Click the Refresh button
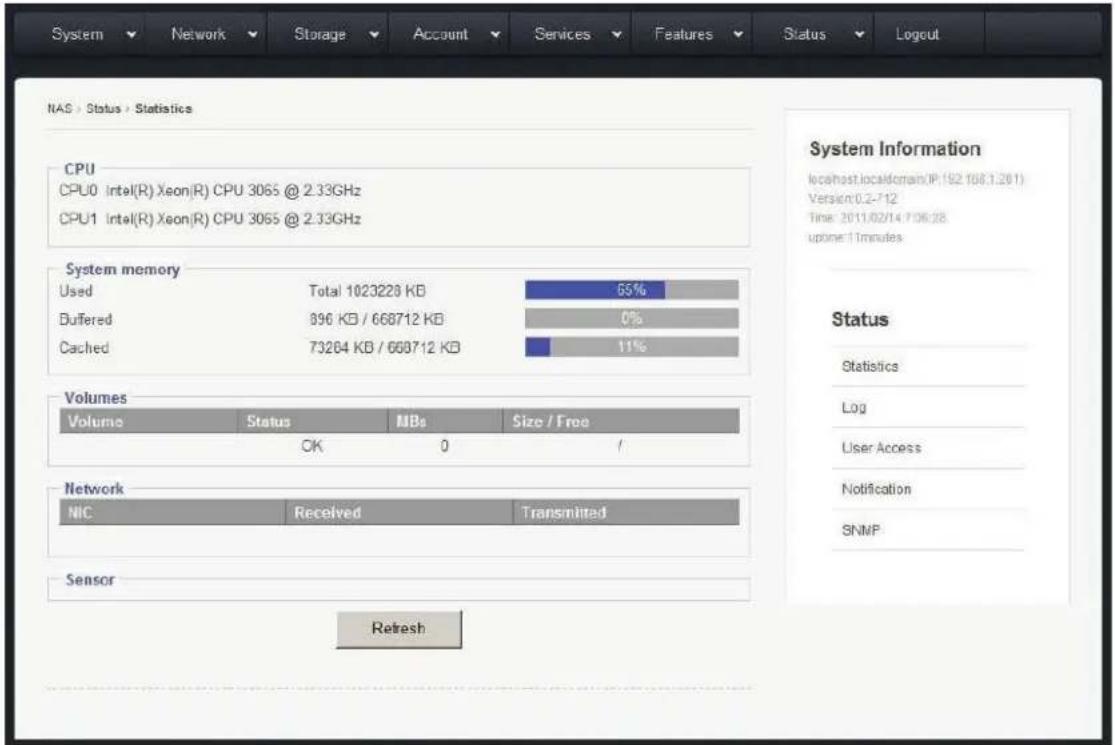The image size is (1115, 745). point(399,629)
